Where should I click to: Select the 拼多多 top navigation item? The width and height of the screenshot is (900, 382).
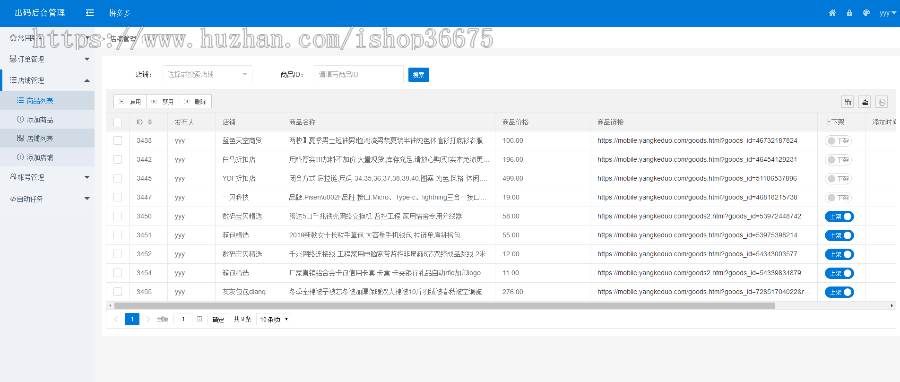coord(119,13)
